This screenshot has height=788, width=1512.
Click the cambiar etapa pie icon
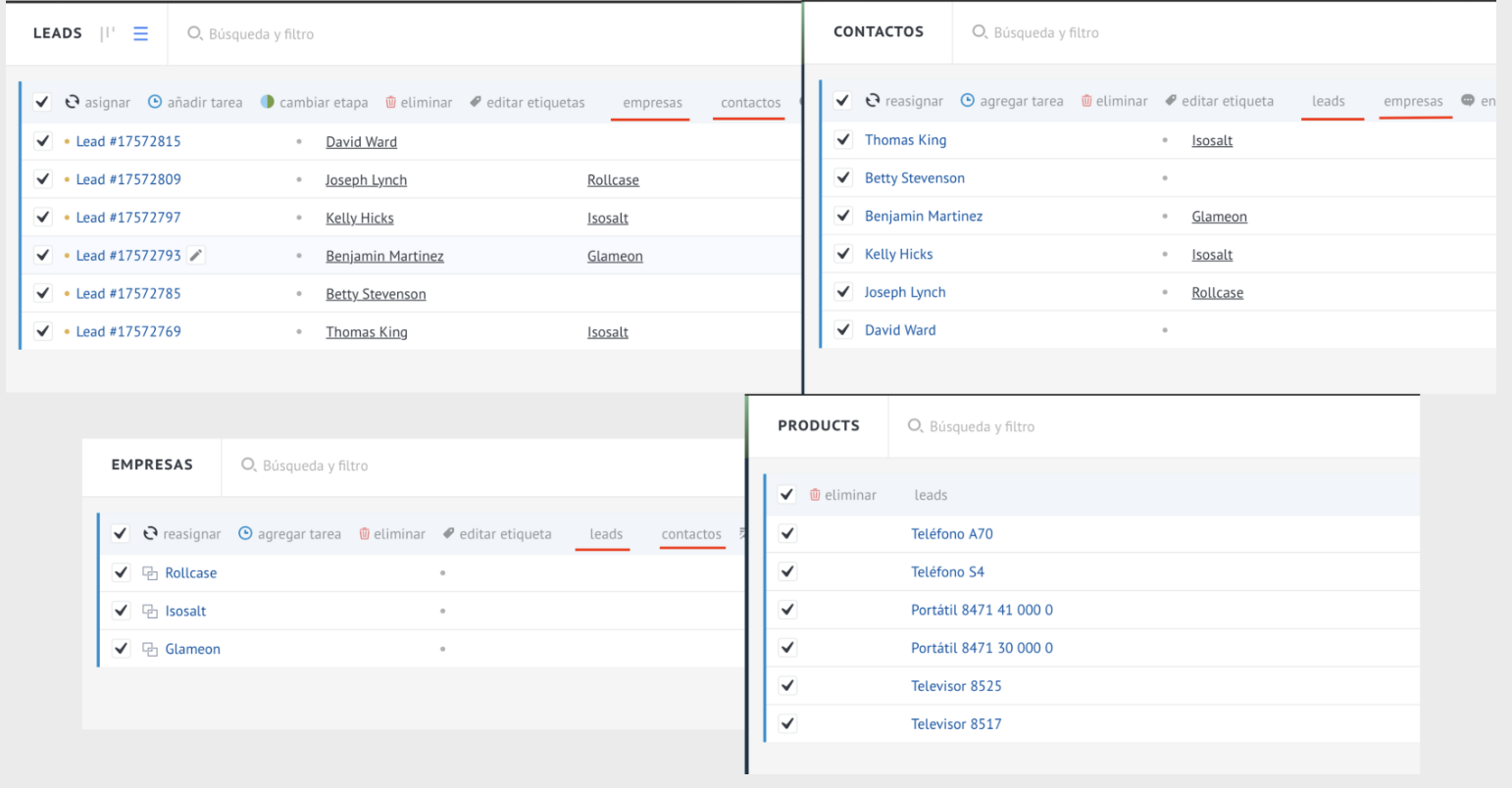(x=267, y=102)
